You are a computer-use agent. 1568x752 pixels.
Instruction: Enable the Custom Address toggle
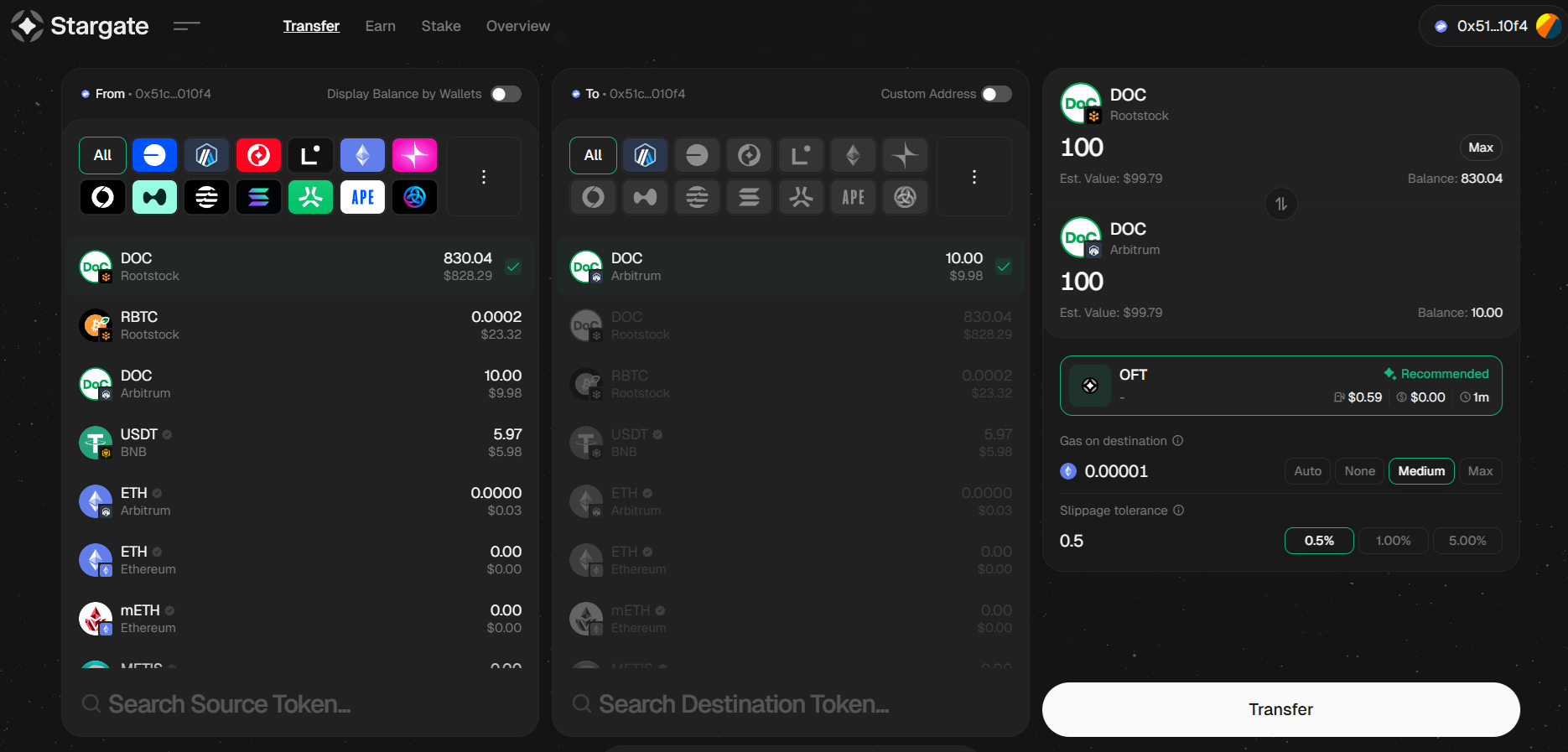[996, 94]
